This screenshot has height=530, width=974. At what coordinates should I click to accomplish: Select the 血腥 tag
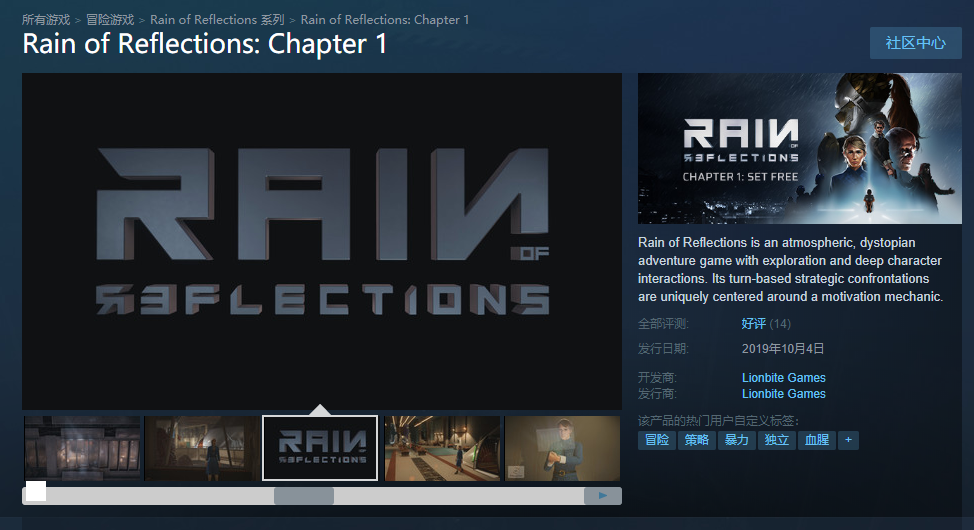click(816, 440)
